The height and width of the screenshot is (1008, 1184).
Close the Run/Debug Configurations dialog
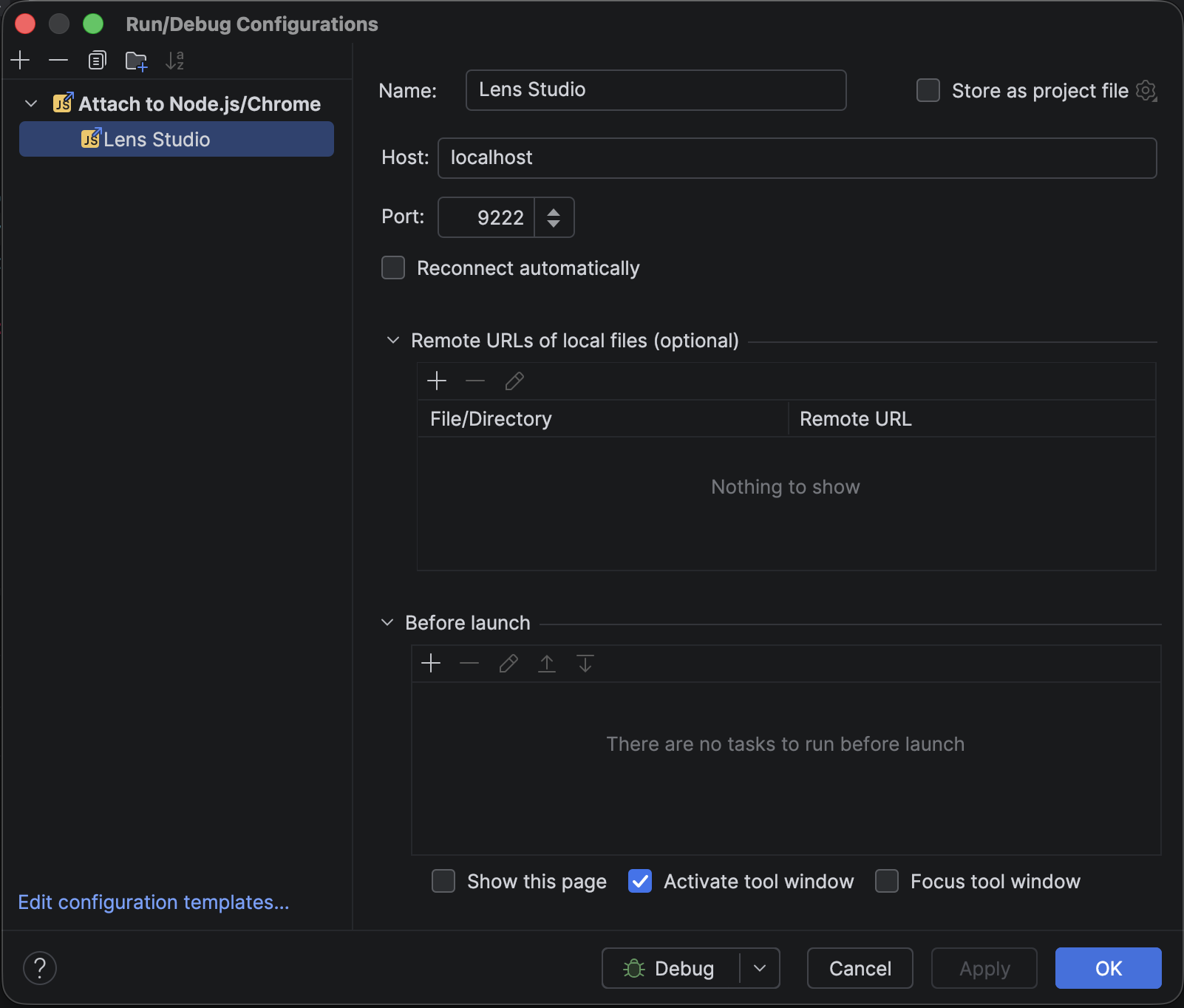click(x=25, y=24)
